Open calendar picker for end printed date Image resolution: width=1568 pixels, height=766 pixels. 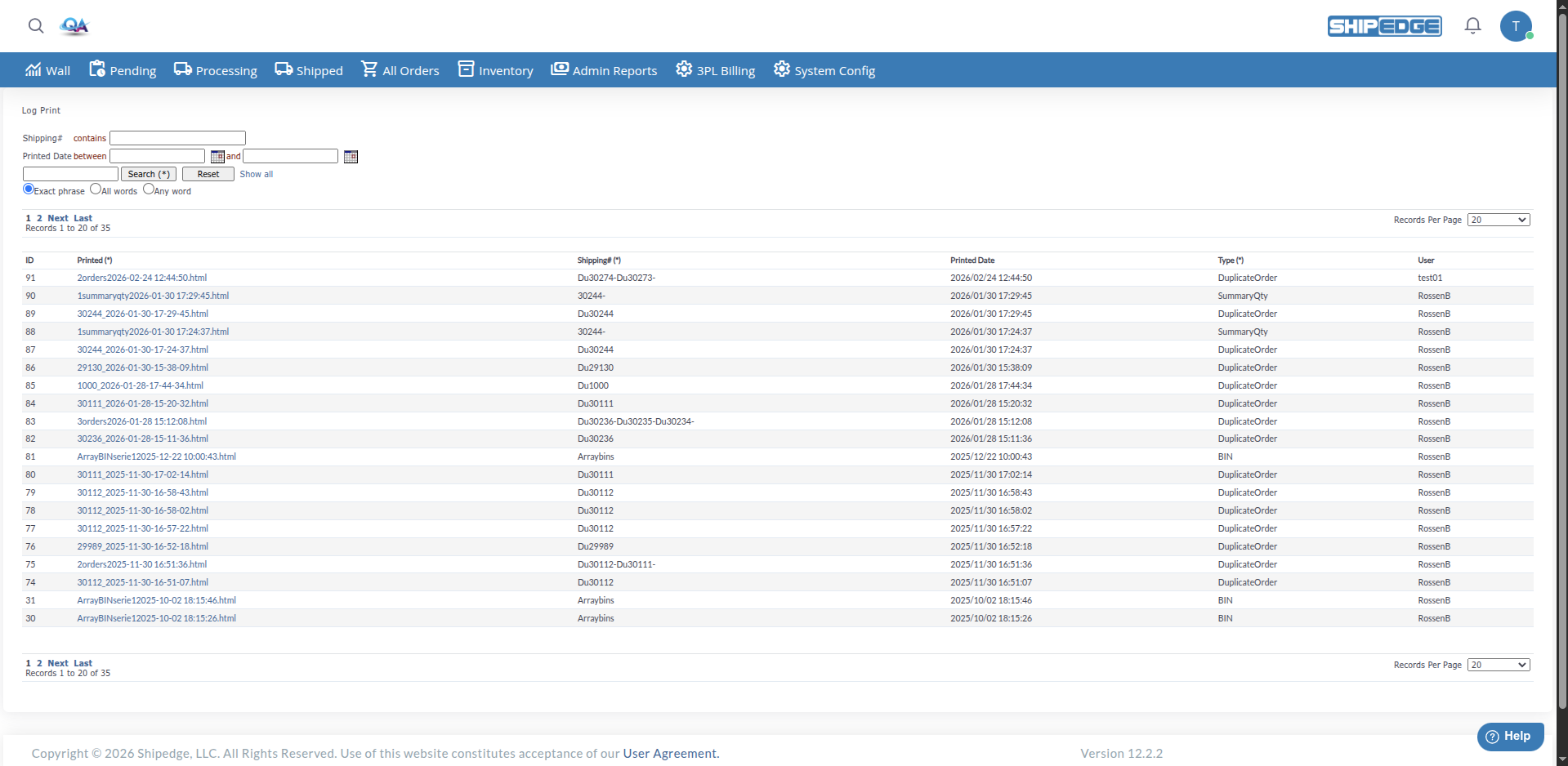click(351, 157)
